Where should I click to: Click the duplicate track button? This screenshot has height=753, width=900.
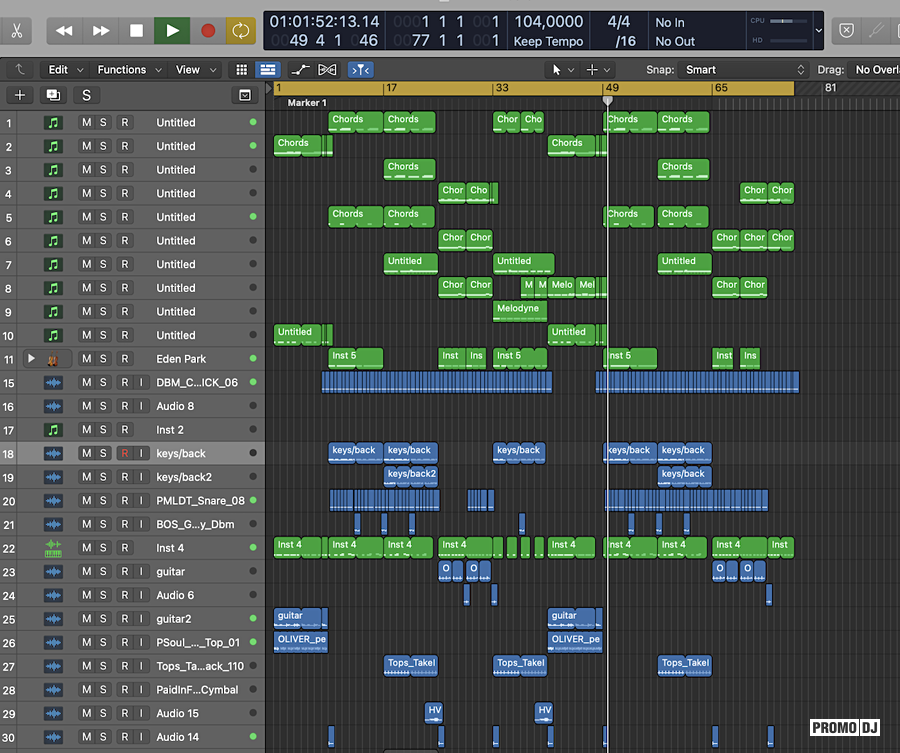click(53, 95)
